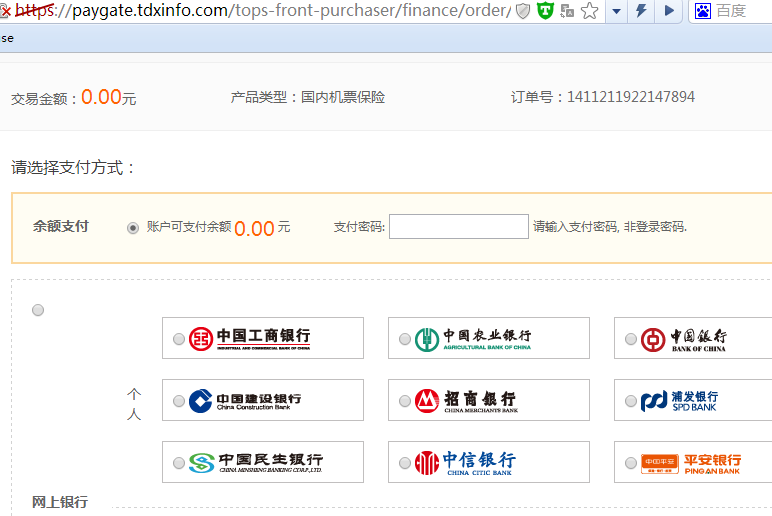Image resolution: width=772 pixels, height=516 pixels.
Task: Click the 个人 personal banking label
Action: tap(134, 404)
